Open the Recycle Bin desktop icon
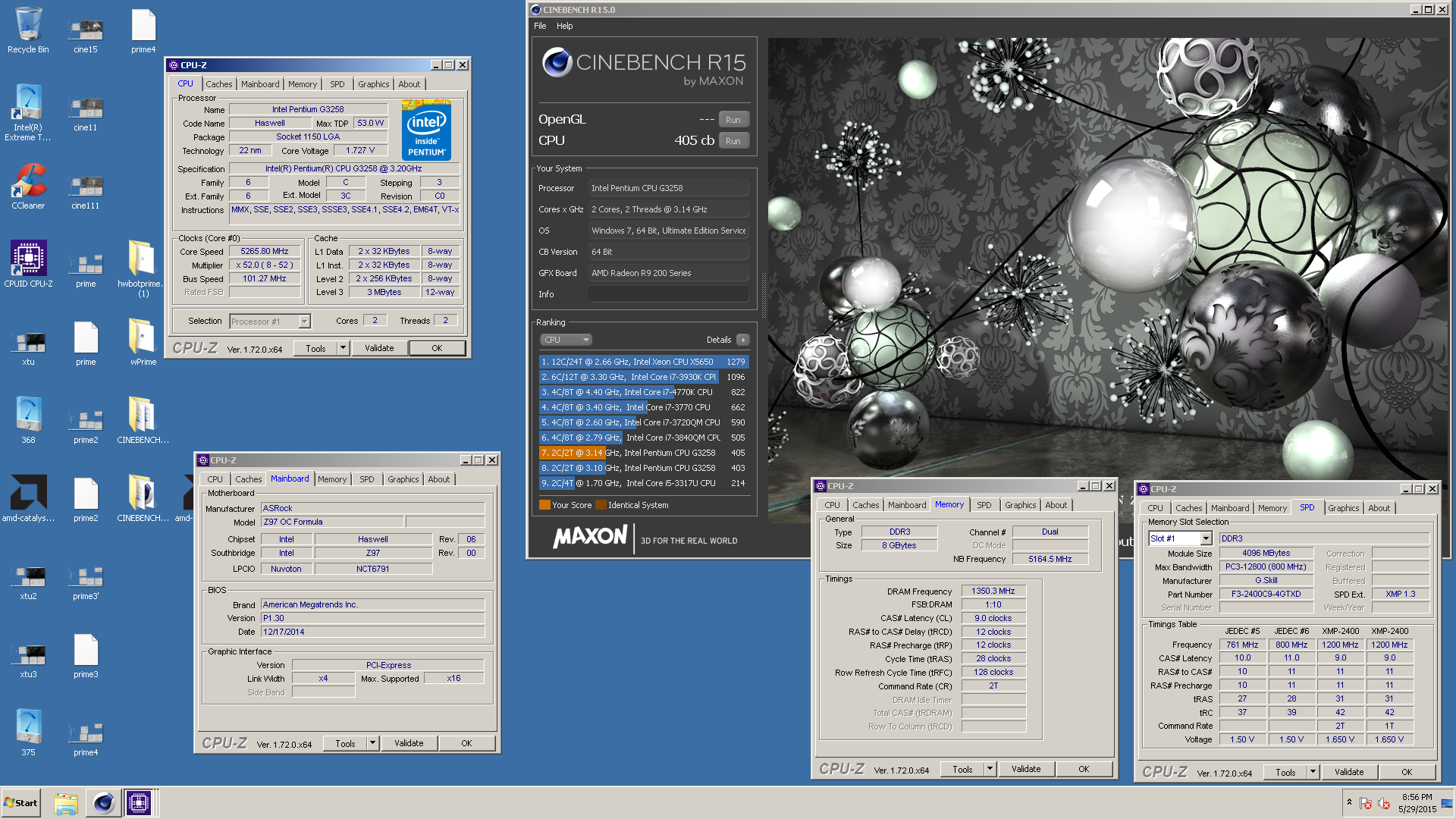Viewport: 1456px width, 819px height. click(x=28, y=30)
